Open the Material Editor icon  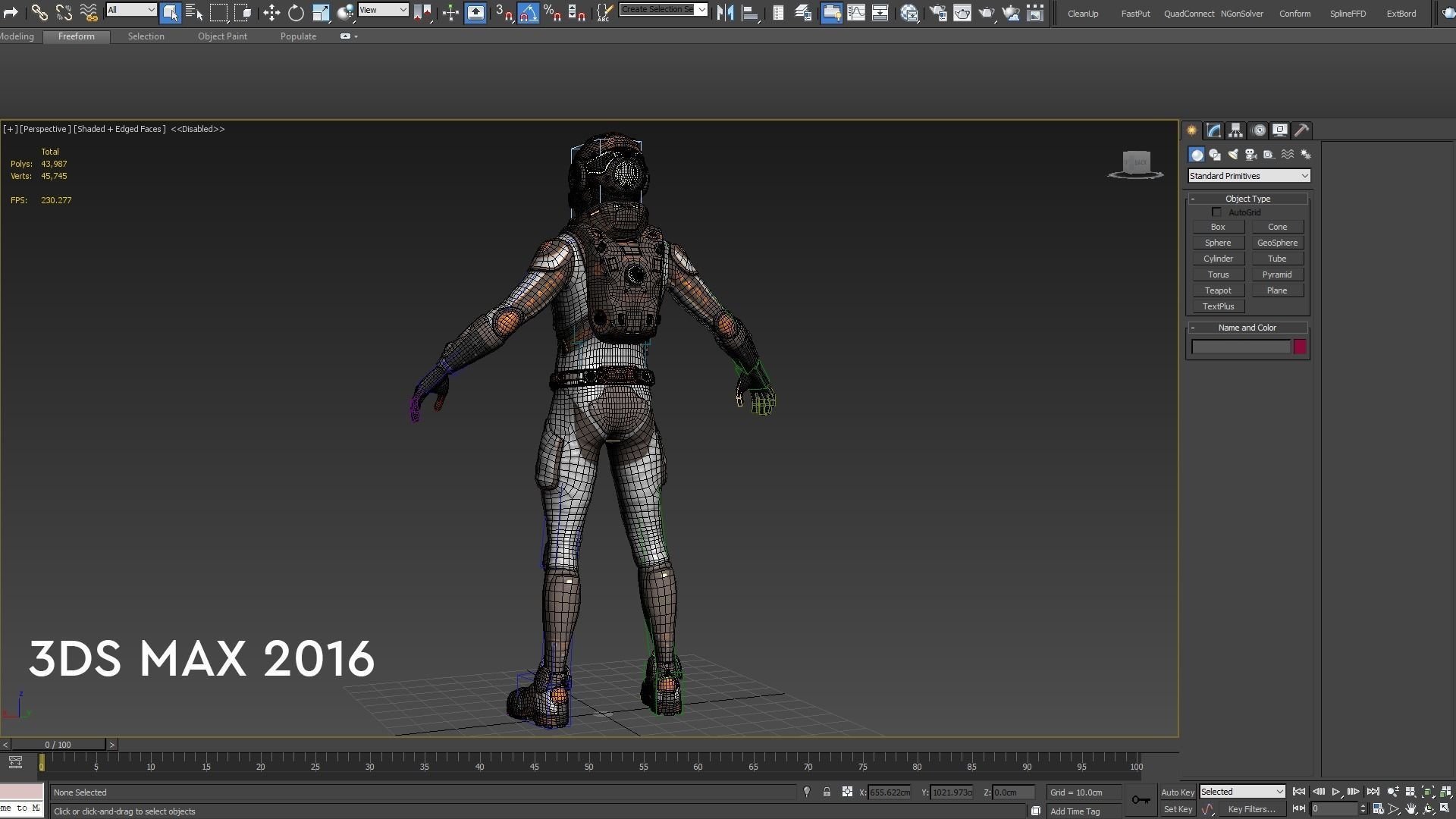(x=909, y=13)
